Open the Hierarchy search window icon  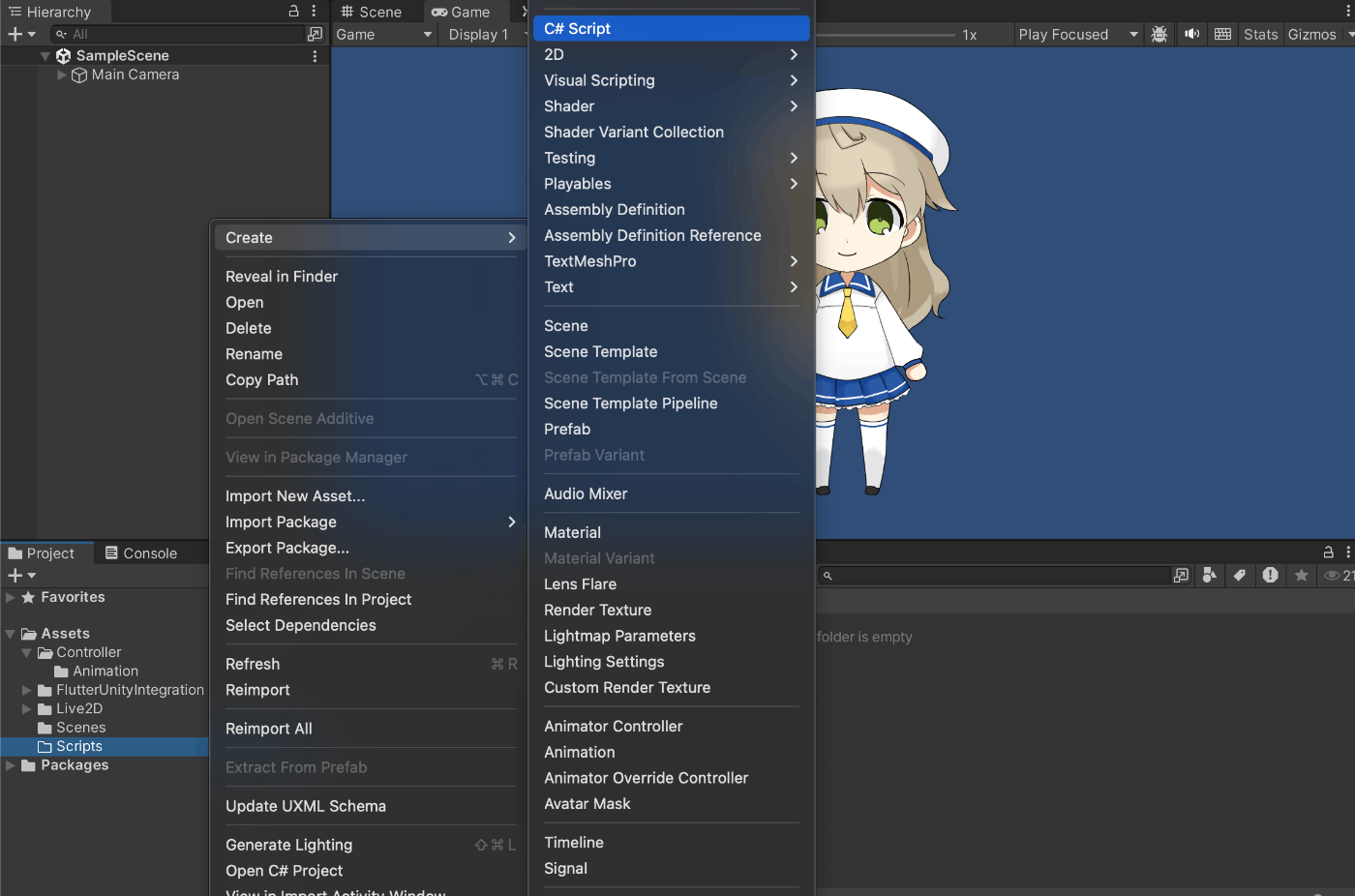pyautogui.click(x=315, y=34)
